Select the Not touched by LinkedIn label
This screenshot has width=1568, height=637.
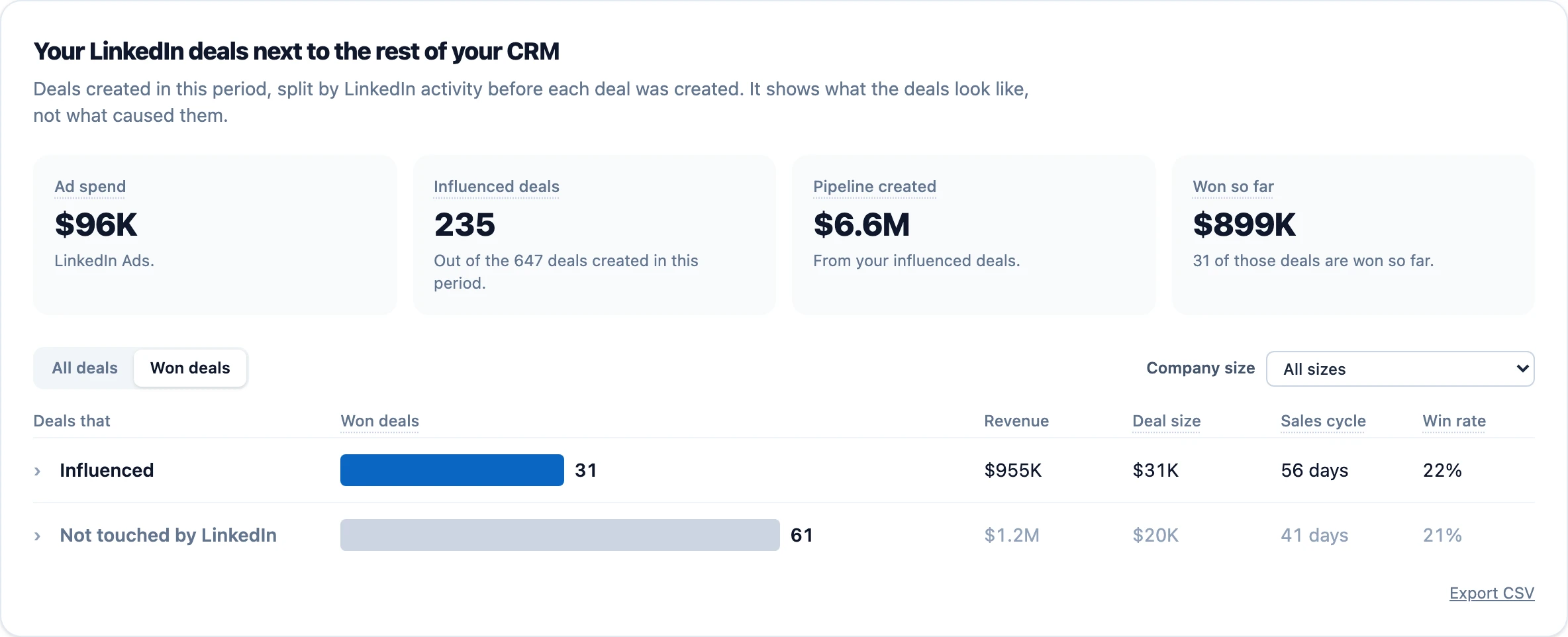tap(168, 535)
